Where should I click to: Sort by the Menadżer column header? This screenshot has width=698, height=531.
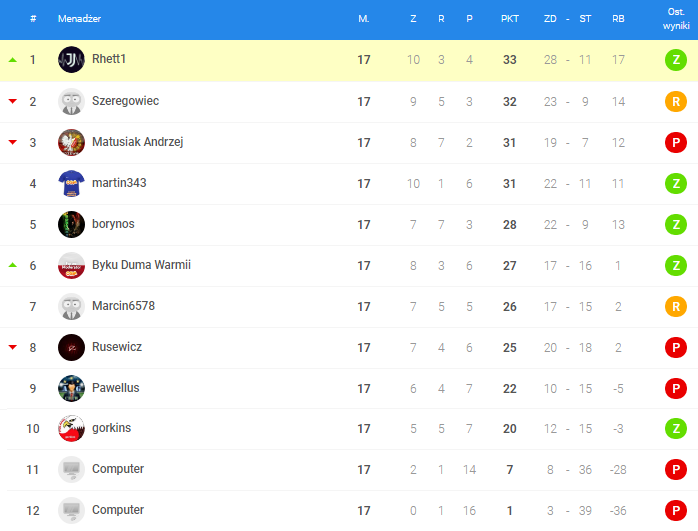pos(79,19)
